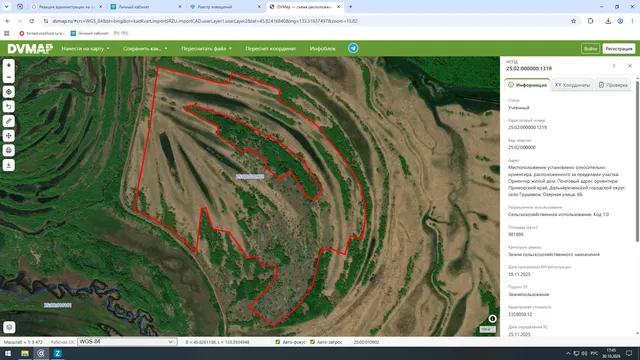Open the Пересчет координат menu item
This screenshot has height=360, width=640.
271,49
